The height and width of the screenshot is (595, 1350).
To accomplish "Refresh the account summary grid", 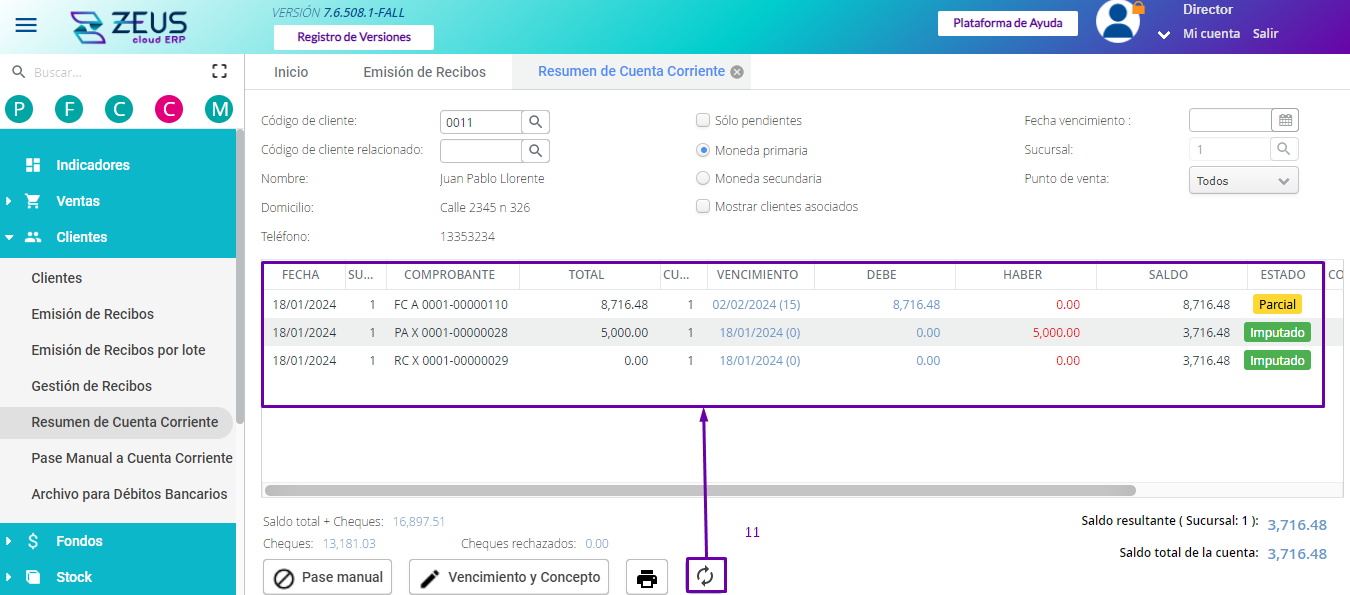I will pos(706,576).
